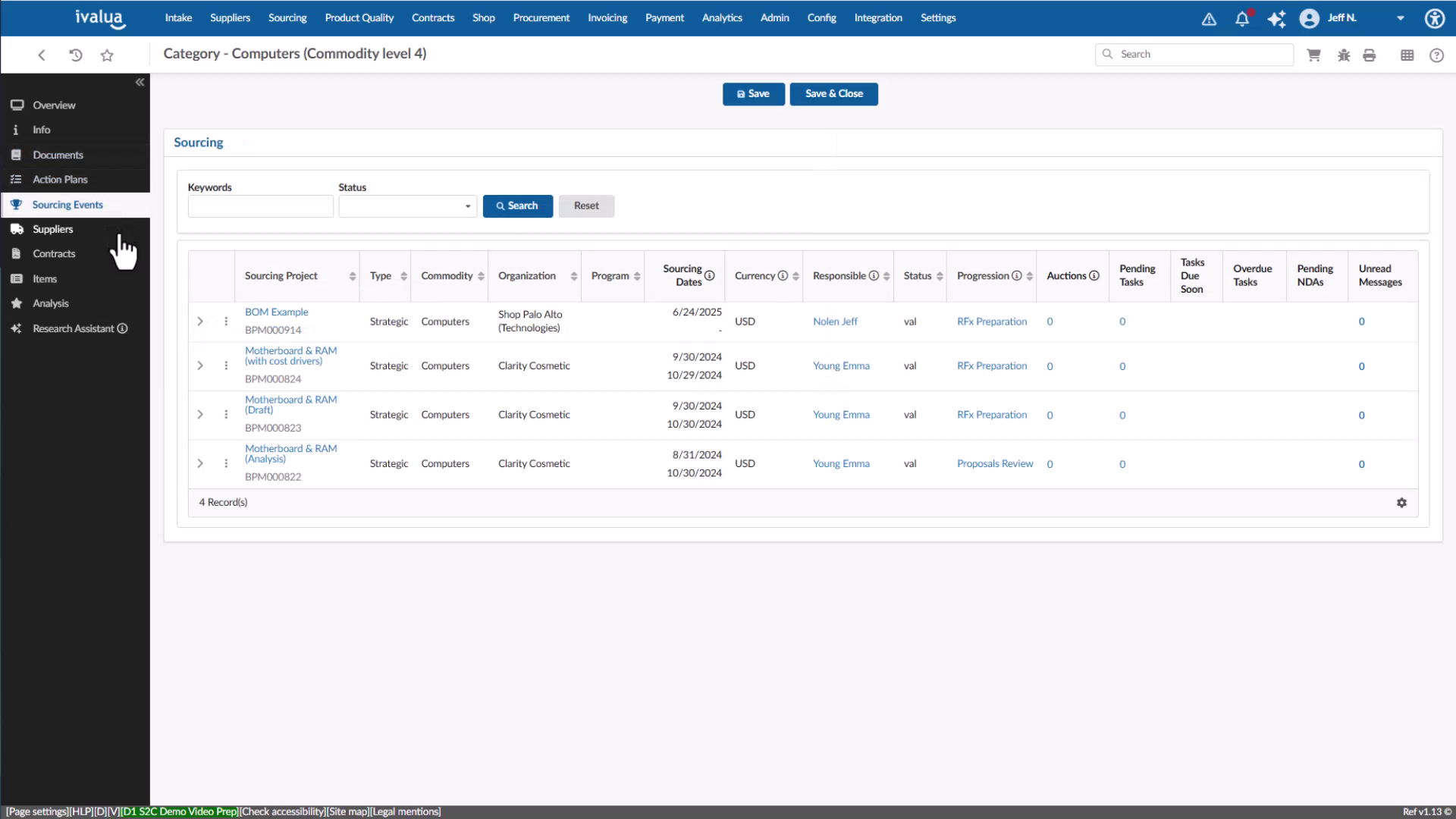Open notifications from the bell icon
This screenshot has width=1456, height=819.
1241,18
